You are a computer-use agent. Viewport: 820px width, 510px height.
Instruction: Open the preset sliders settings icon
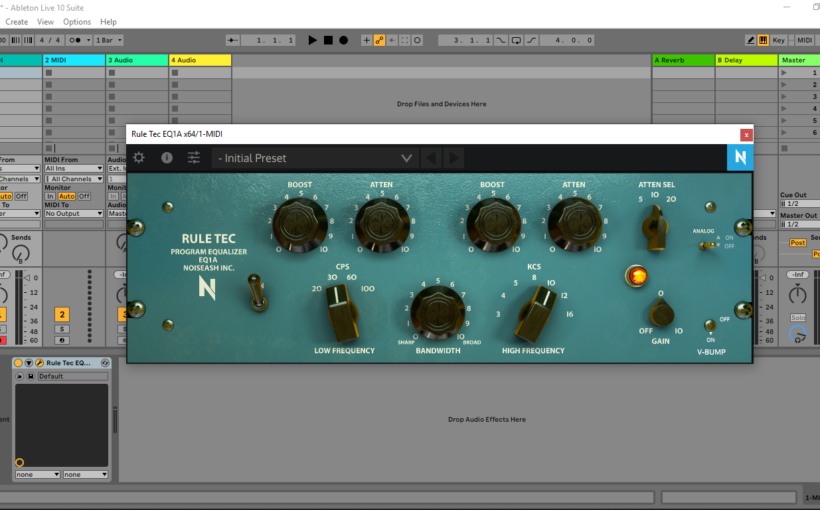click(193, 157)
